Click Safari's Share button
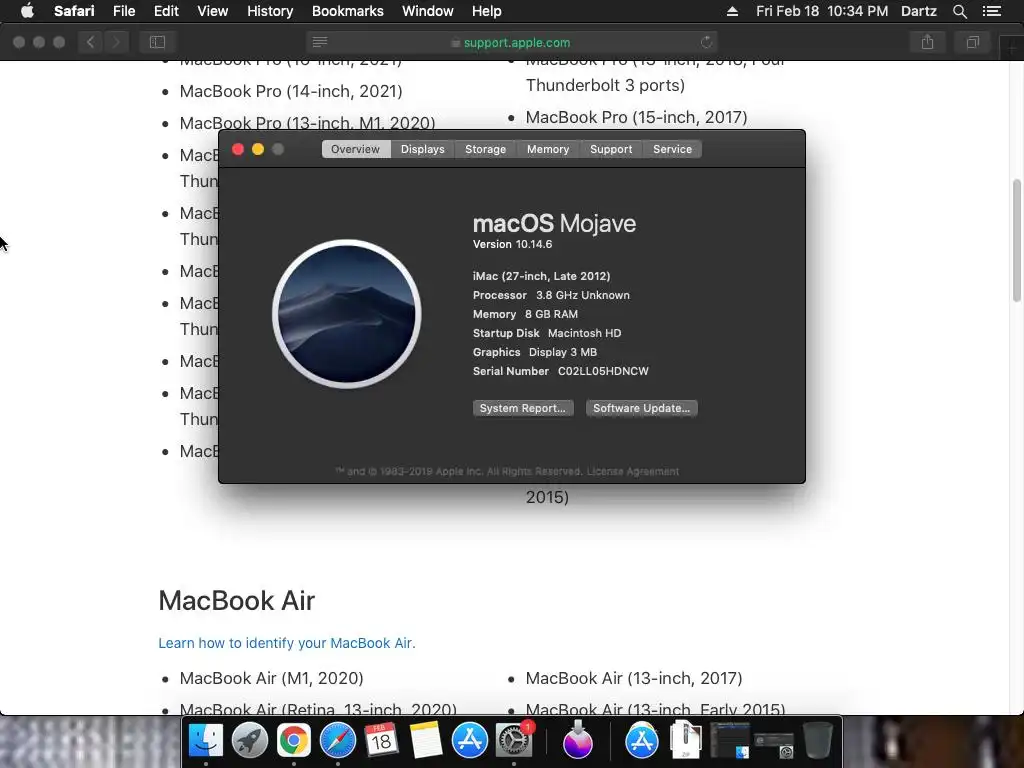The image size is (1024, 768). [x=927, y=42]
